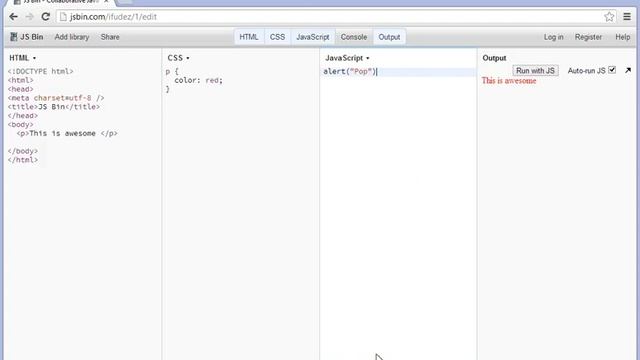This screenshot has height=360, width=640.
Task: Expand the JavaScript panel dropdown arrow
Action: pos(367,58)
